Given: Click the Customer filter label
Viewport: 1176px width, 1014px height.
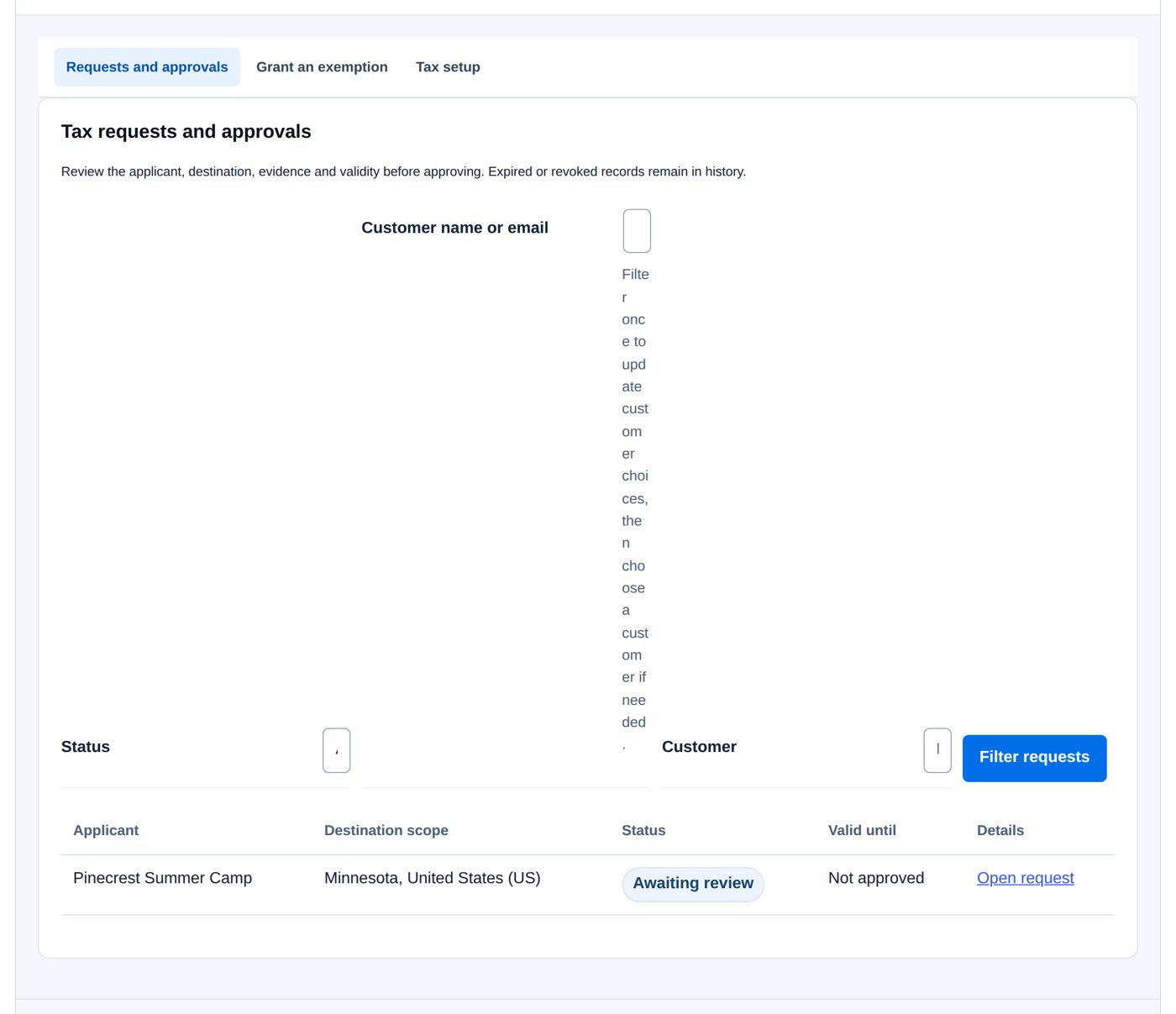Looking at the screenshot, I should tap(699, 747).
